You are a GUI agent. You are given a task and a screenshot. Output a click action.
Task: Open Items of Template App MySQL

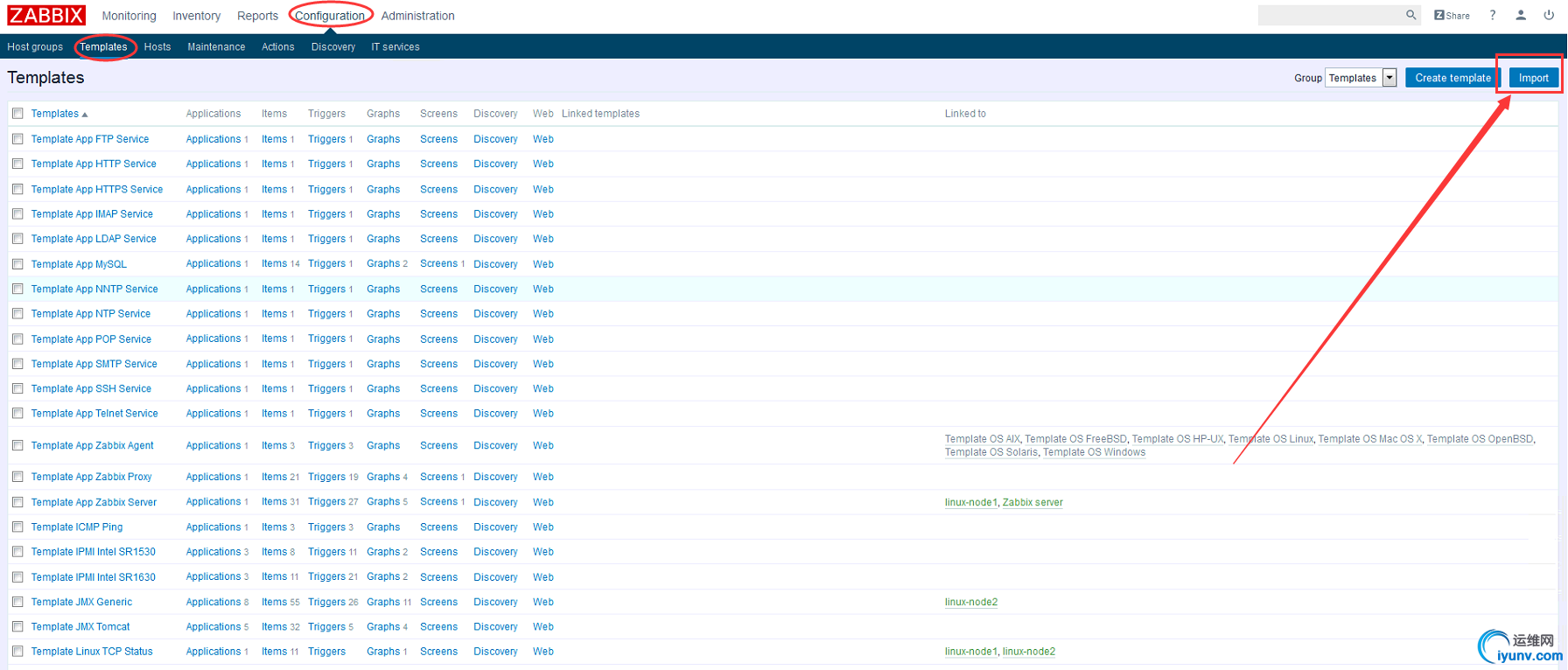[274, 264]
